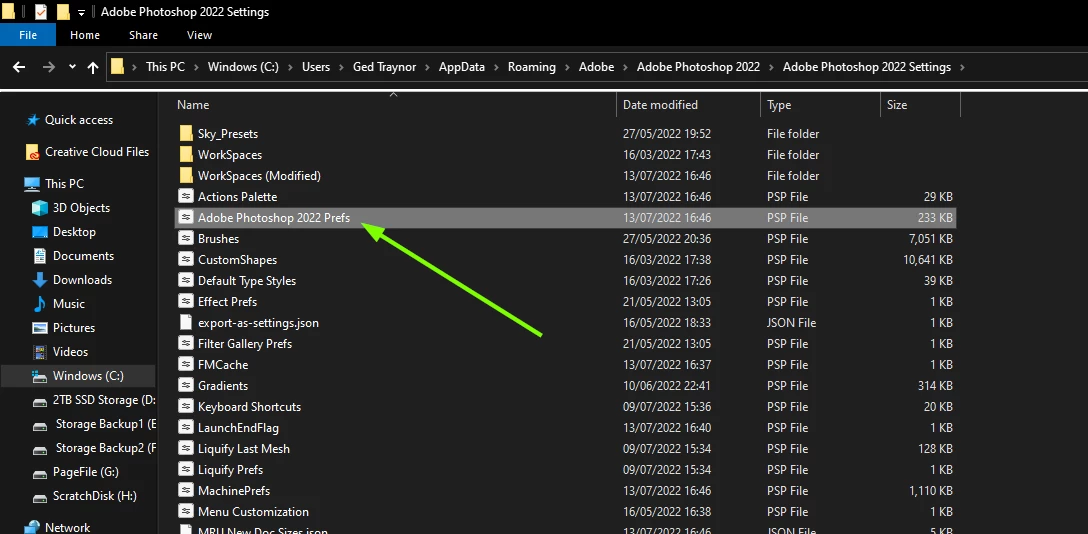Click the Back navigation arrow
Viewport: 1088px width, 534px height.
pos(19,67)
